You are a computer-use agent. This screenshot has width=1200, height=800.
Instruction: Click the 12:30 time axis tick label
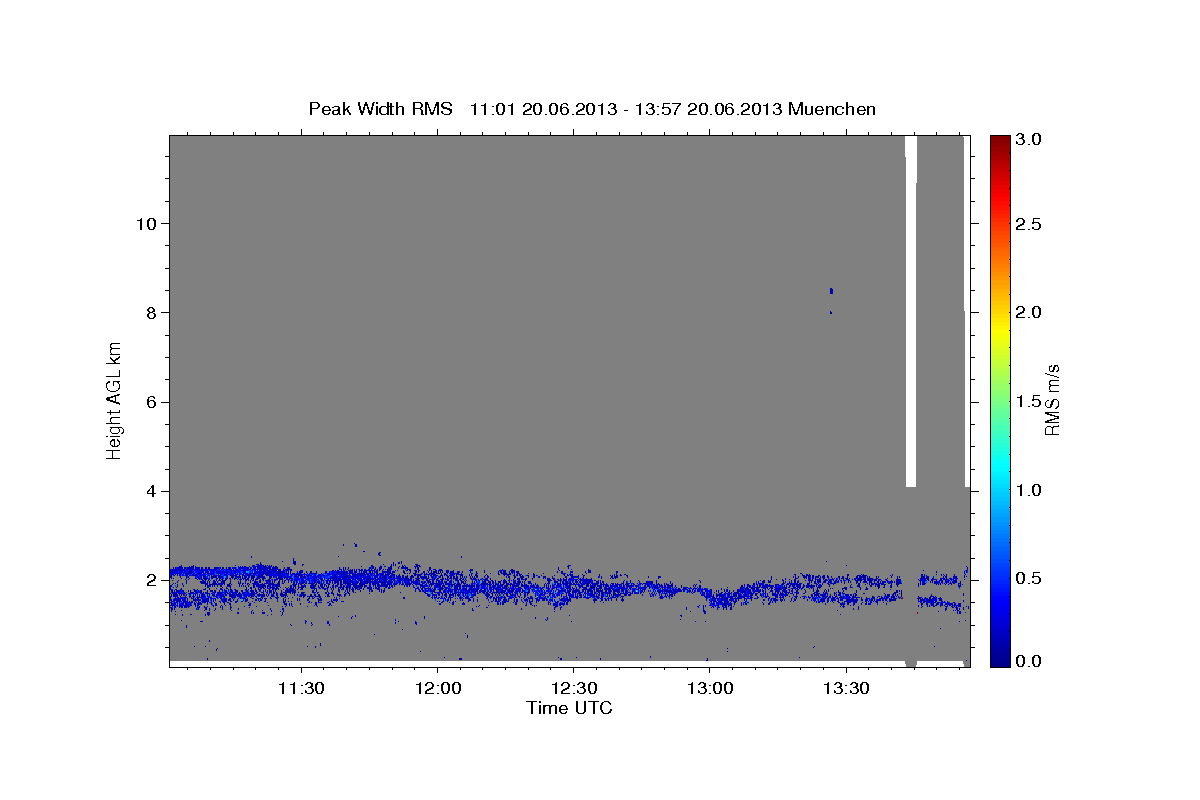click(574, 689)
